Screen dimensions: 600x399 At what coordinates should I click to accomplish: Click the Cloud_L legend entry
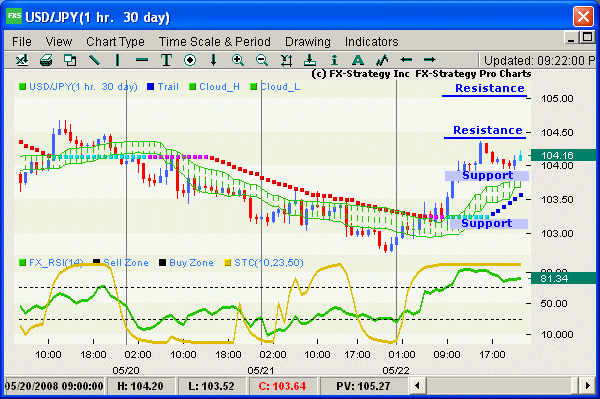(x=275, y=87)
